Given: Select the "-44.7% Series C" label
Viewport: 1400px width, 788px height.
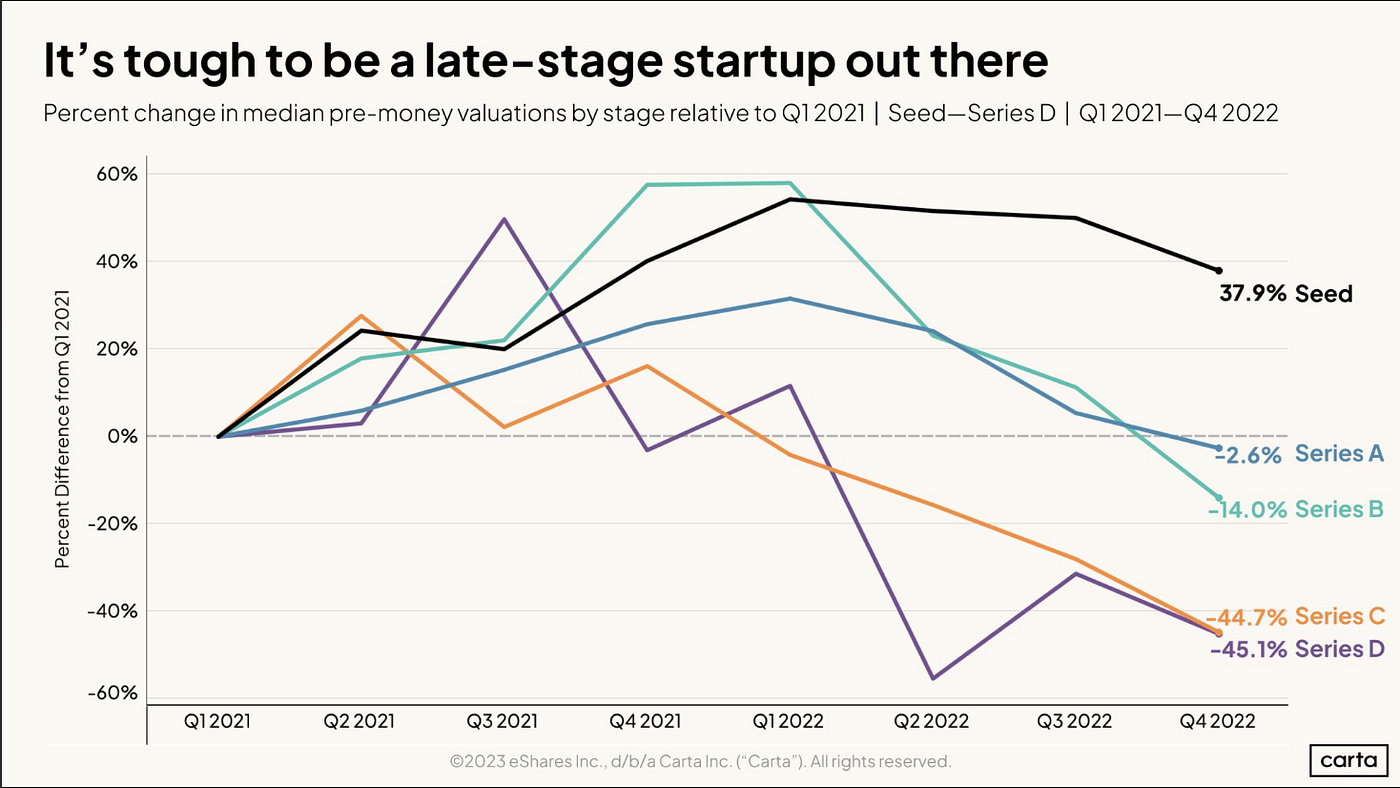Looking at the screenshot, I should tap(1295, 616).
